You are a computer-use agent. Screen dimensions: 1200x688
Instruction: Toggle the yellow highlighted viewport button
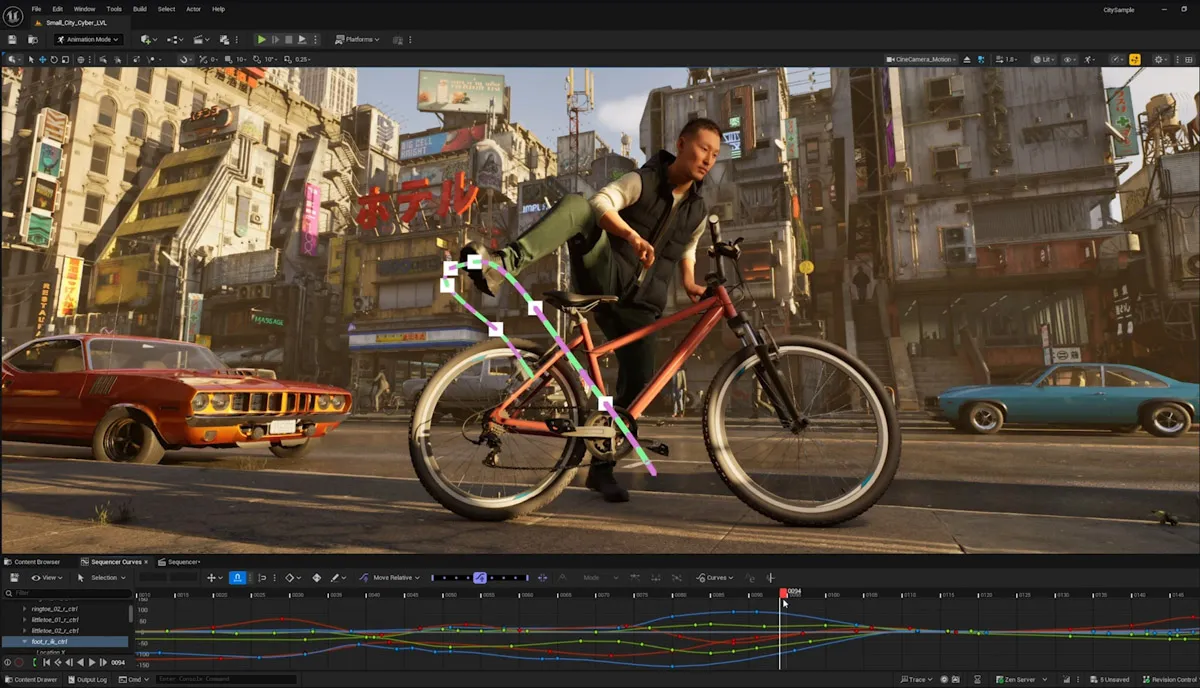coord(1135,59)
